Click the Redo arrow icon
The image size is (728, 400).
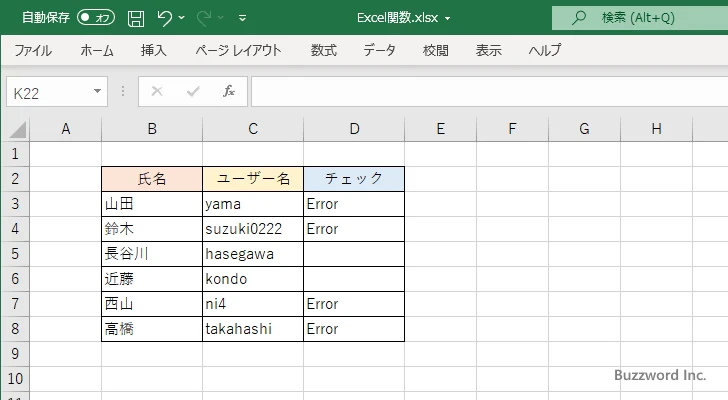coord(203,18)
